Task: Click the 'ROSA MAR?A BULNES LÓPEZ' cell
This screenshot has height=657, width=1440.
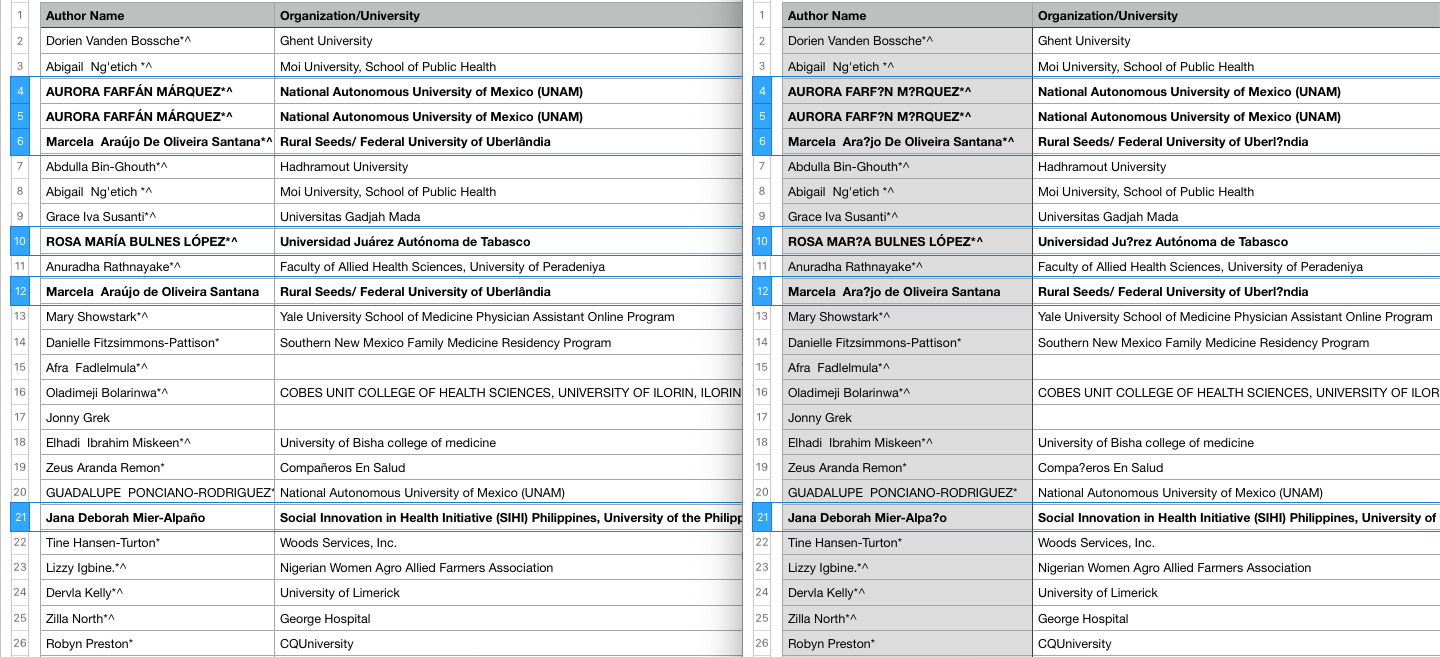Action: pos(885,242)
